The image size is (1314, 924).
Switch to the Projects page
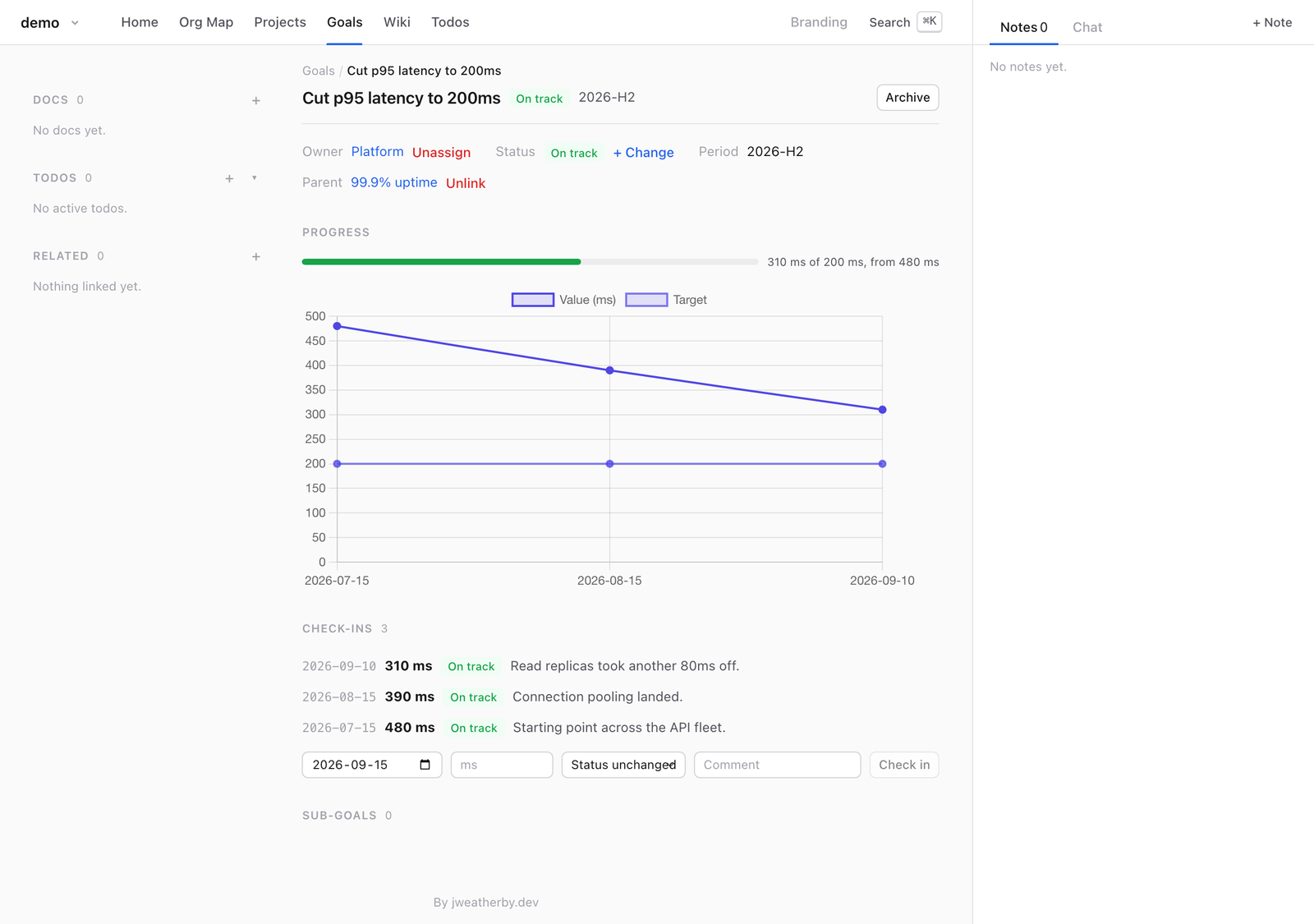[280, 22]
